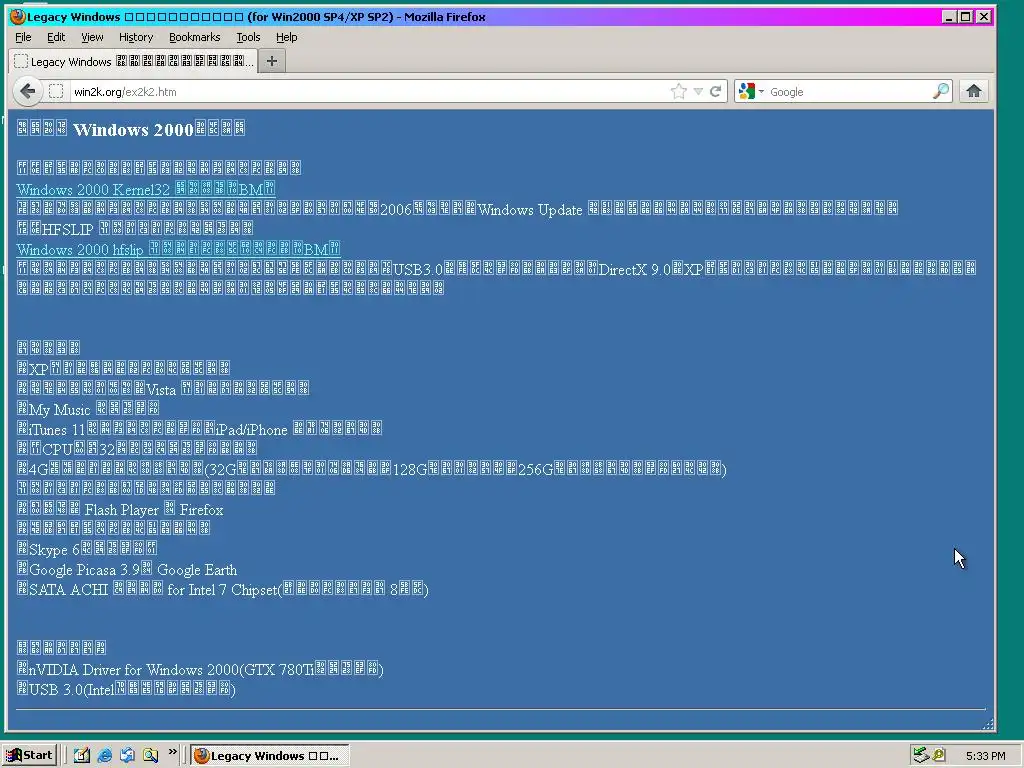Click the 'My Music' text line
The width and height of the screenshot is (1024, 768).
coord(88,409)
